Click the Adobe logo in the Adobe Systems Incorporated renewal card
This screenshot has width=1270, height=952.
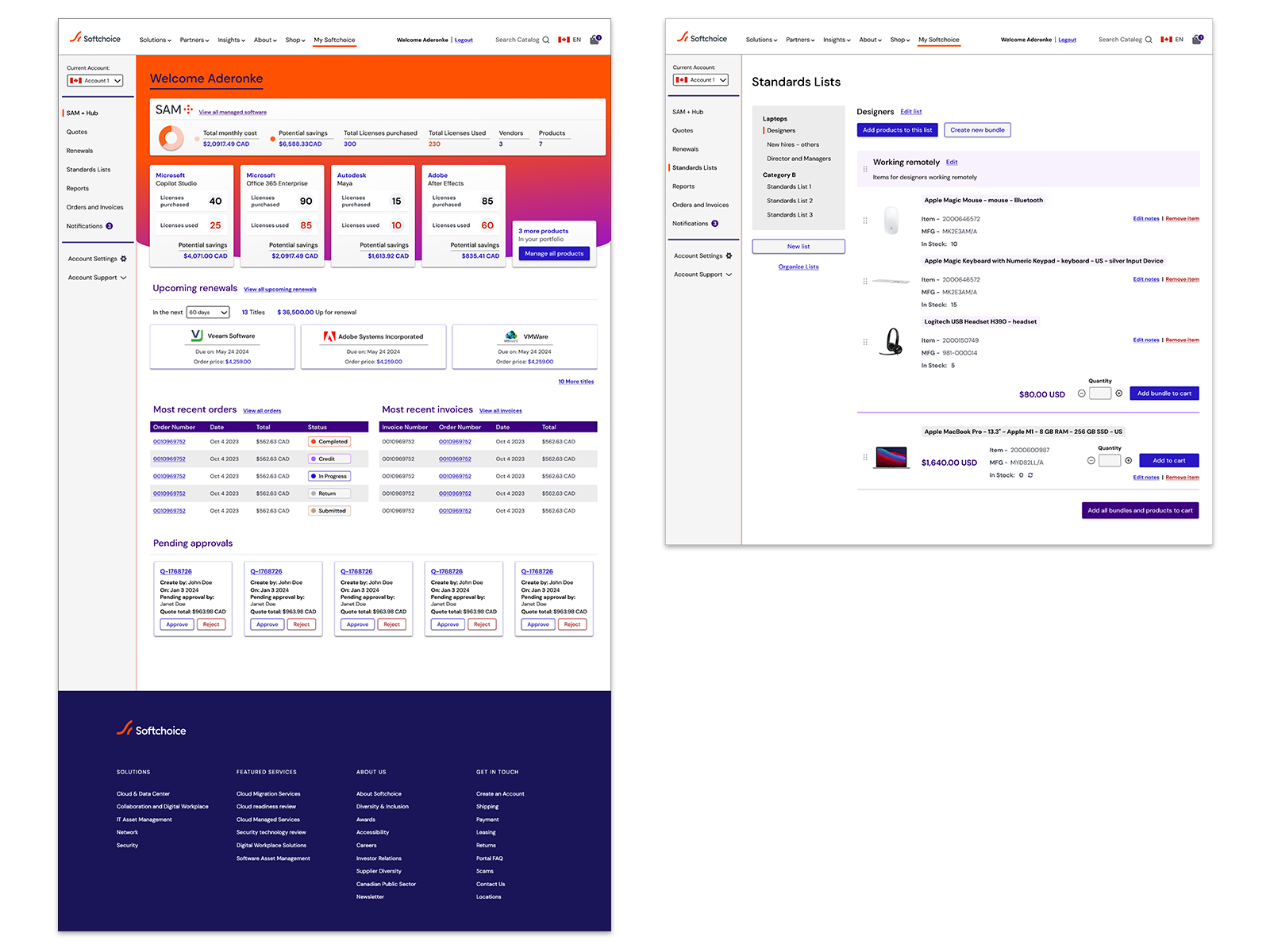[329, 336]
